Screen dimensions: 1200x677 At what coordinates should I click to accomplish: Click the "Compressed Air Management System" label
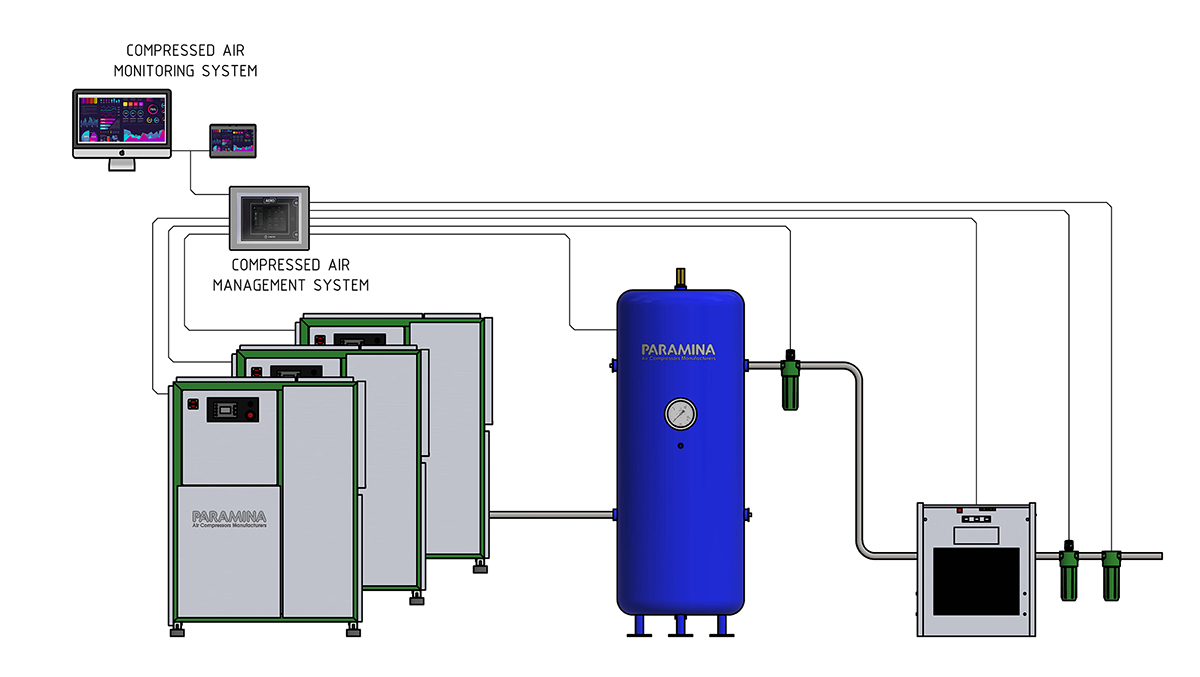[290, 275]
